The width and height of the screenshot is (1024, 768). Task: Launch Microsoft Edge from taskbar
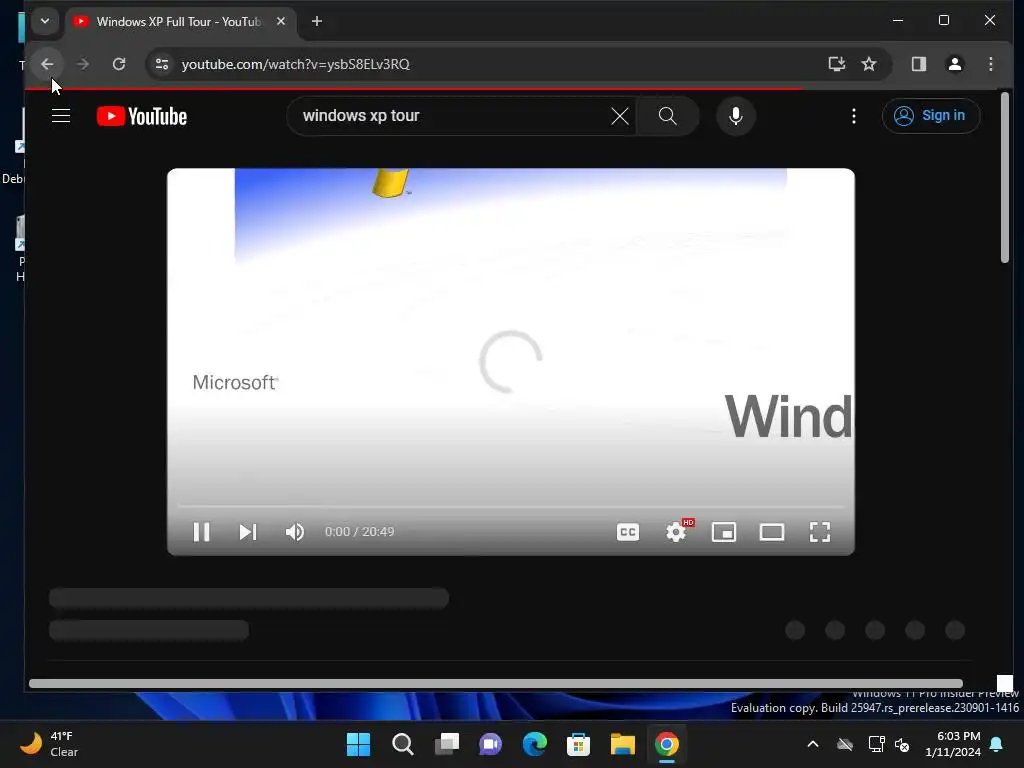pos(535,744)
